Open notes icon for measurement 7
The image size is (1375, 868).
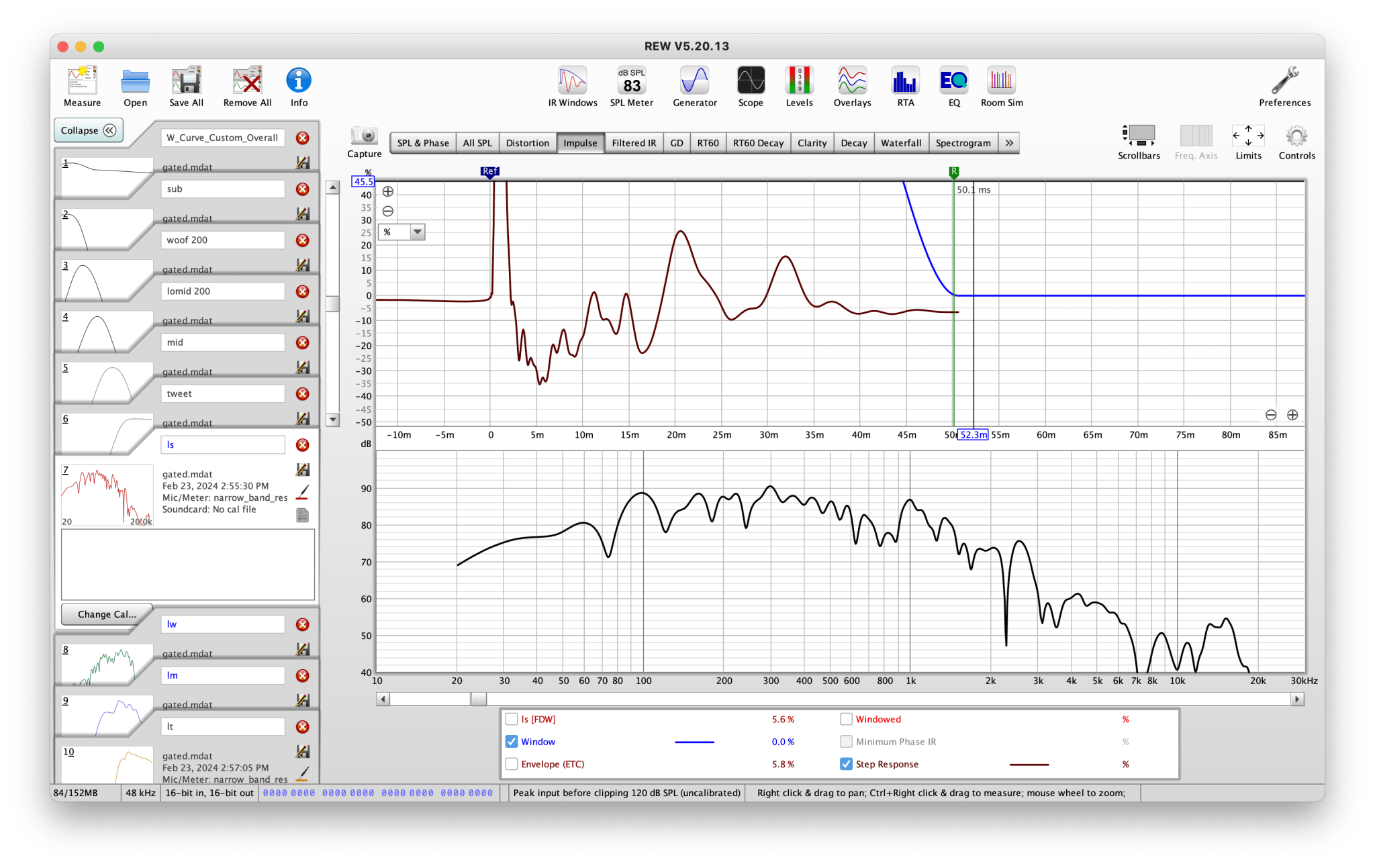[303, 515]
